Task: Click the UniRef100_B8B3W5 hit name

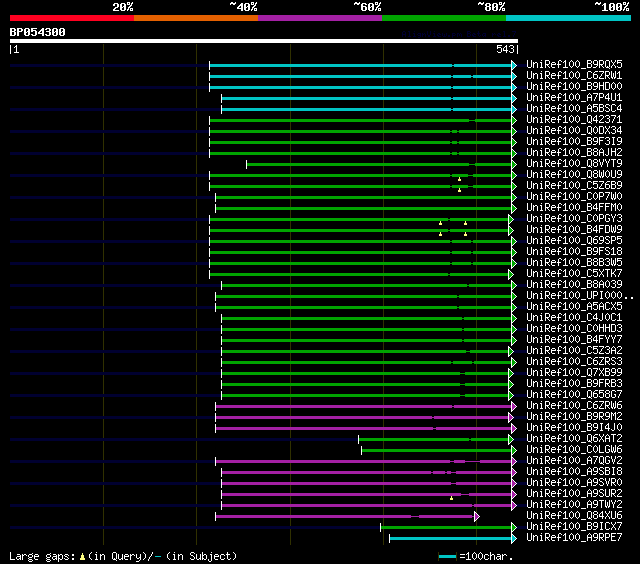Action: pyautogui.click(x=574, y=263)
